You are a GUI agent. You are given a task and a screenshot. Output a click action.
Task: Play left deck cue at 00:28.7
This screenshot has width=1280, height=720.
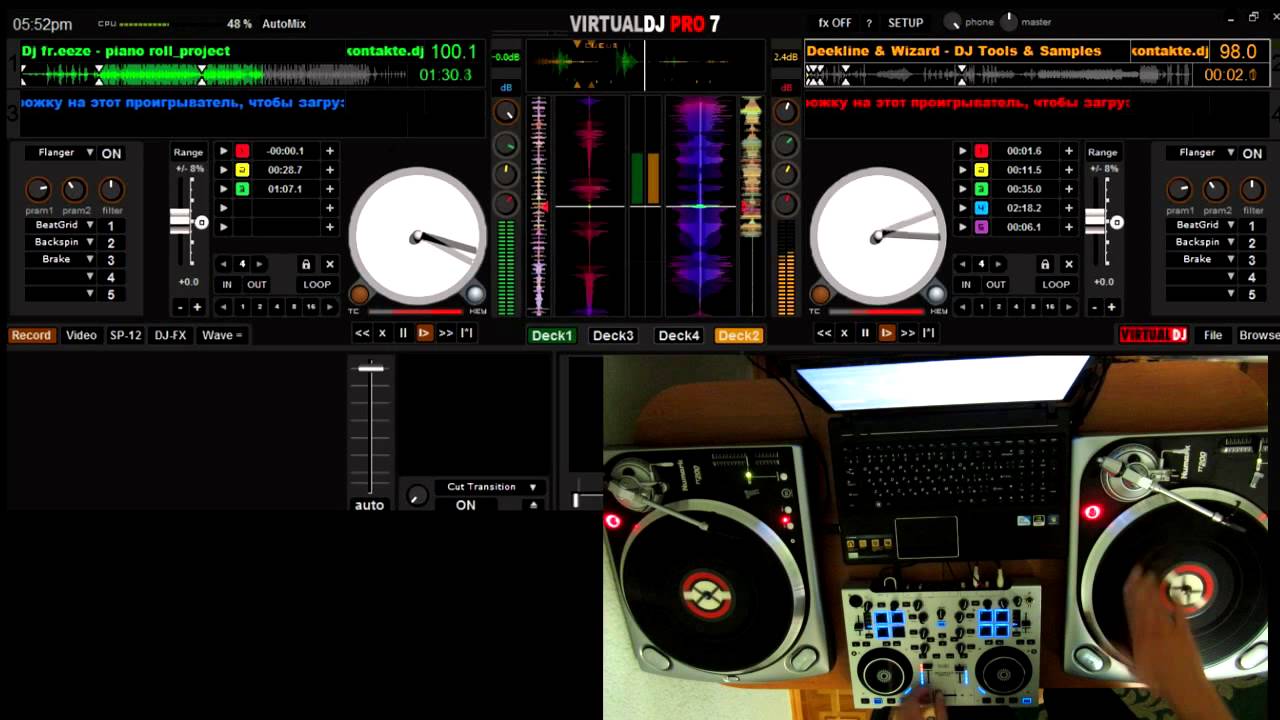[x=224, y=170]
